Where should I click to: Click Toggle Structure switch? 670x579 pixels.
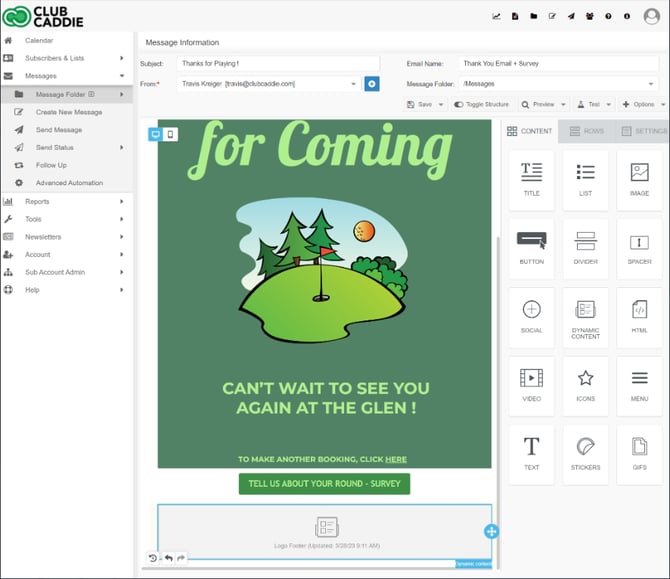coord(481,104)
